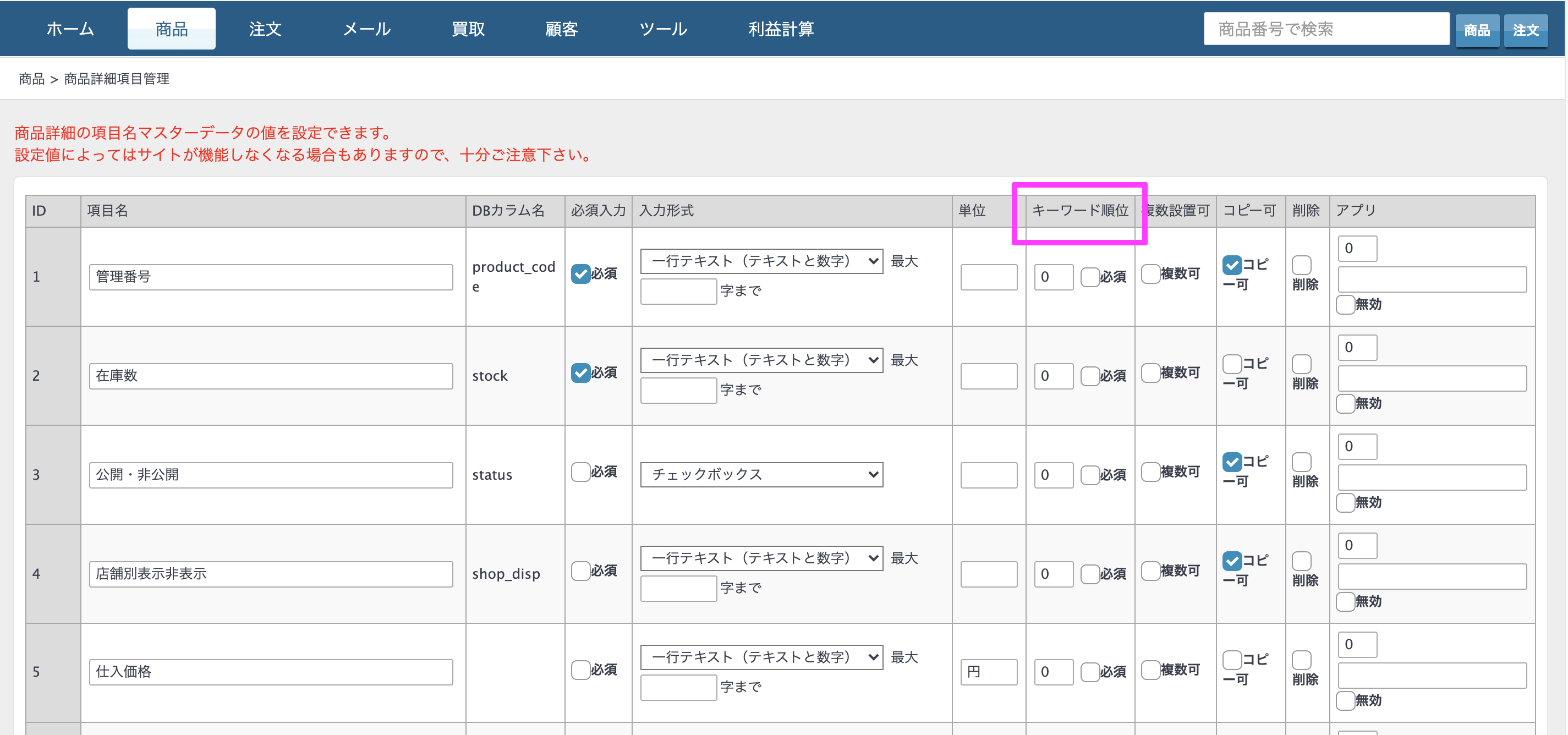
Task: Uncheck コピー可 for 店舗別表示非表示
Action: [x=1232, y=561]
